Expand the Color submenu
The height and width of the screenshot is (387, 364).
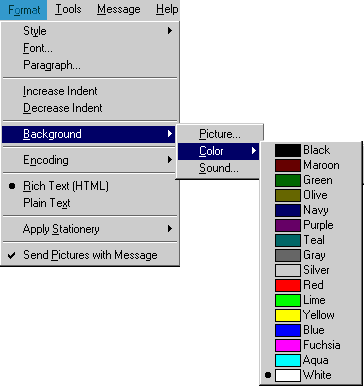click(x=219, y=151)
